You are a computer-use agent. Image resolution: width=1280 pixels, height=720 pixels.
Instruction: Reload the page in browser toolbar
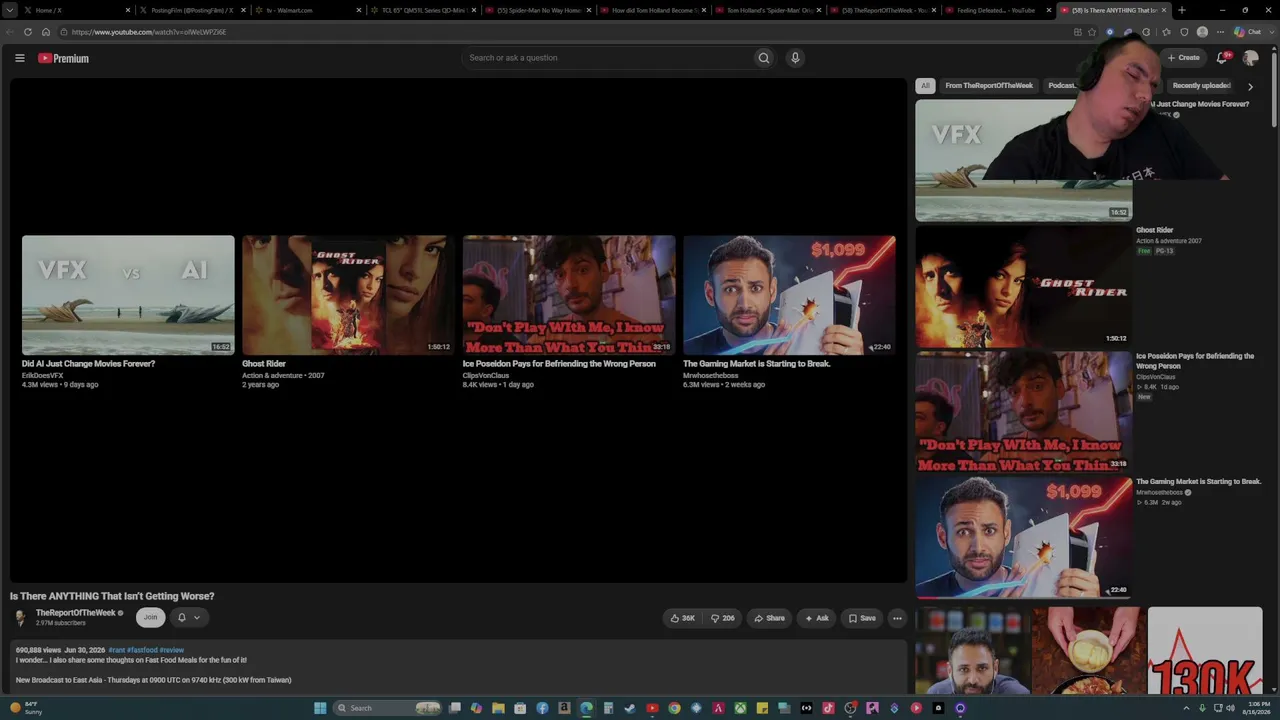tap(27, 32)
